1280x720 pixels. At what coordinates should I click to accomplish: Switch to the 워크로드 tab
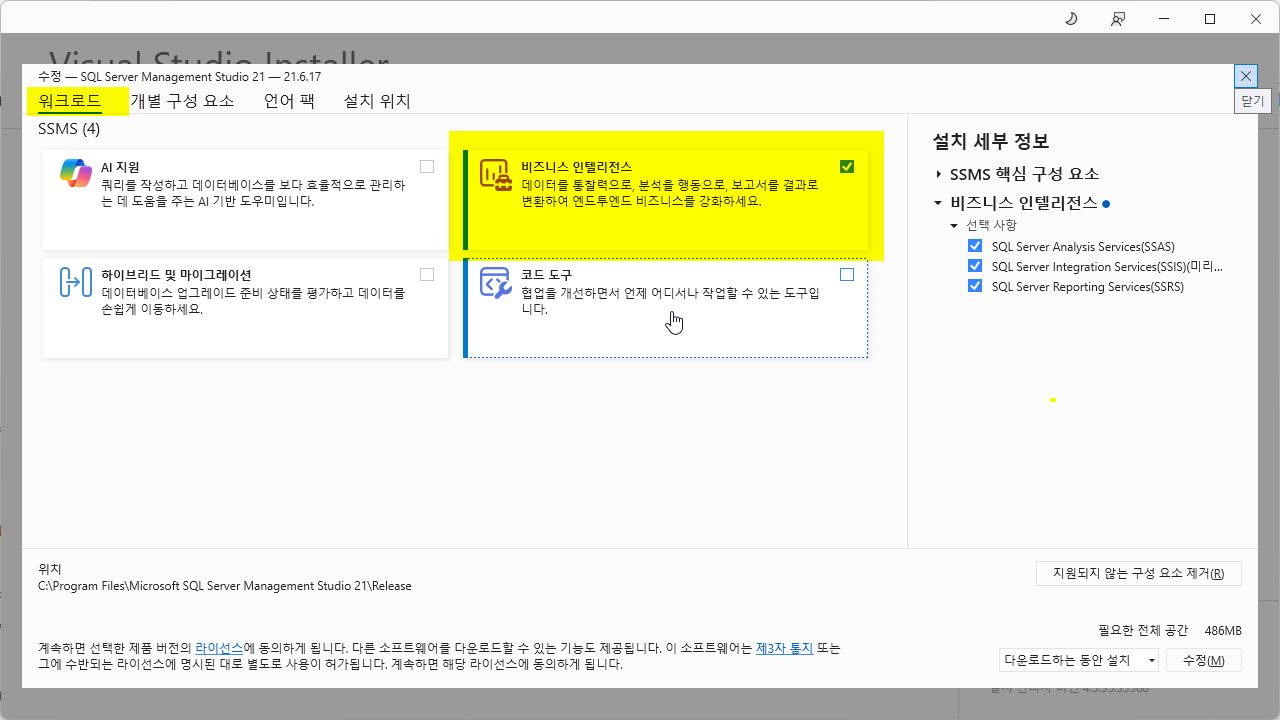click(70, 101)
